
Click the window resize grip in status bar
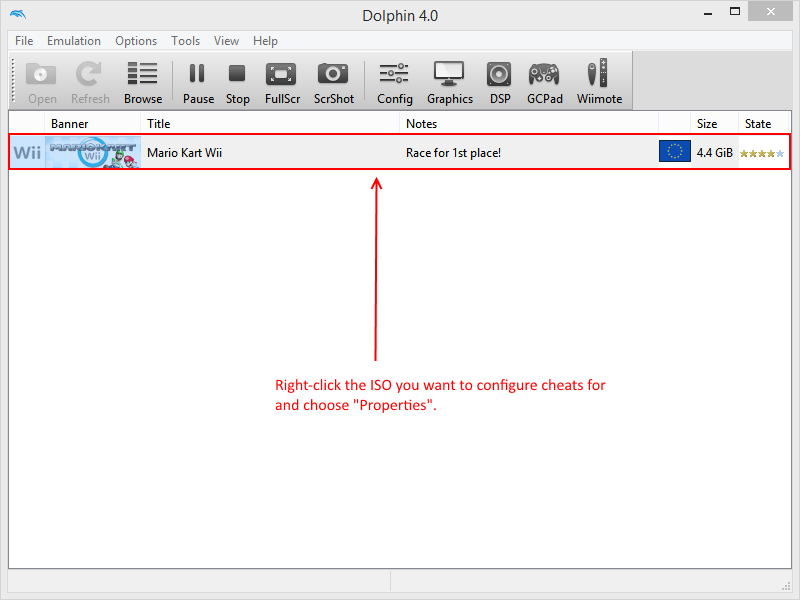point(786,586)
